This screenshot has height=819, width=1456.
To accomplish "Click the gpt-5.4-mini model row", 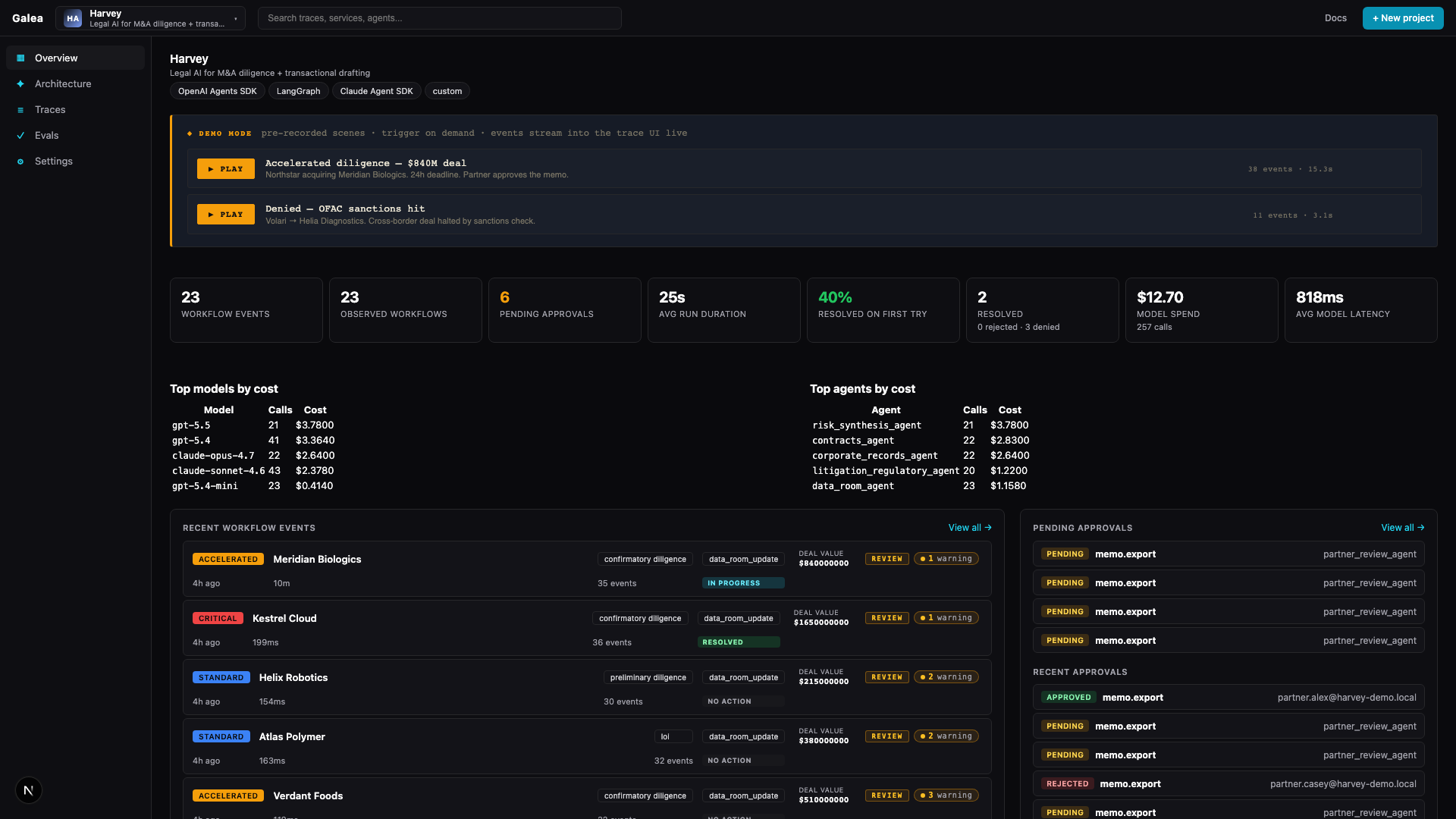I will pos(253,486).
